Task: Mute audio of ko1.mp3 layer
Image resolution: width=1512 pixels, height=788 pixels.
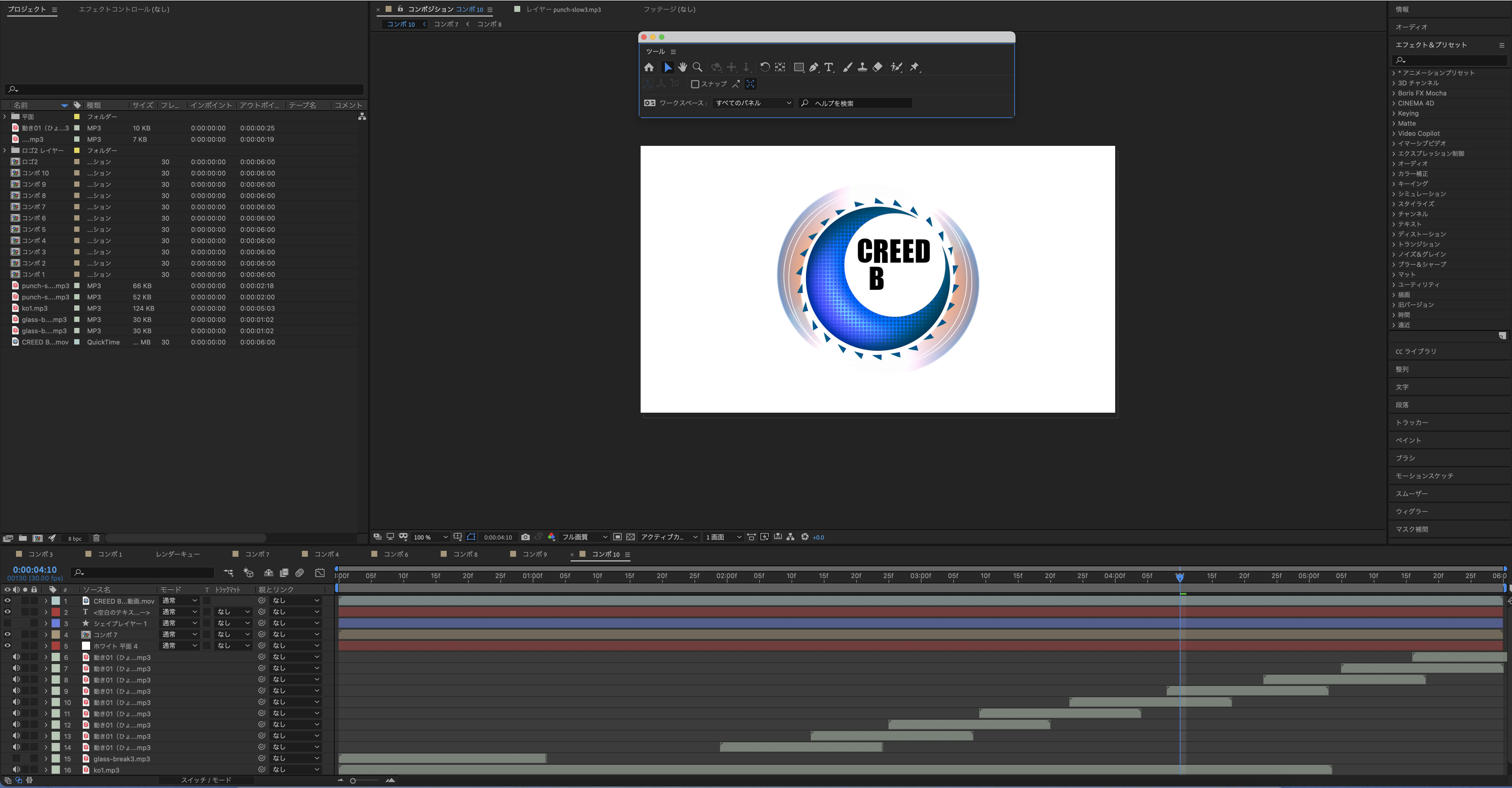Action: 16,769
